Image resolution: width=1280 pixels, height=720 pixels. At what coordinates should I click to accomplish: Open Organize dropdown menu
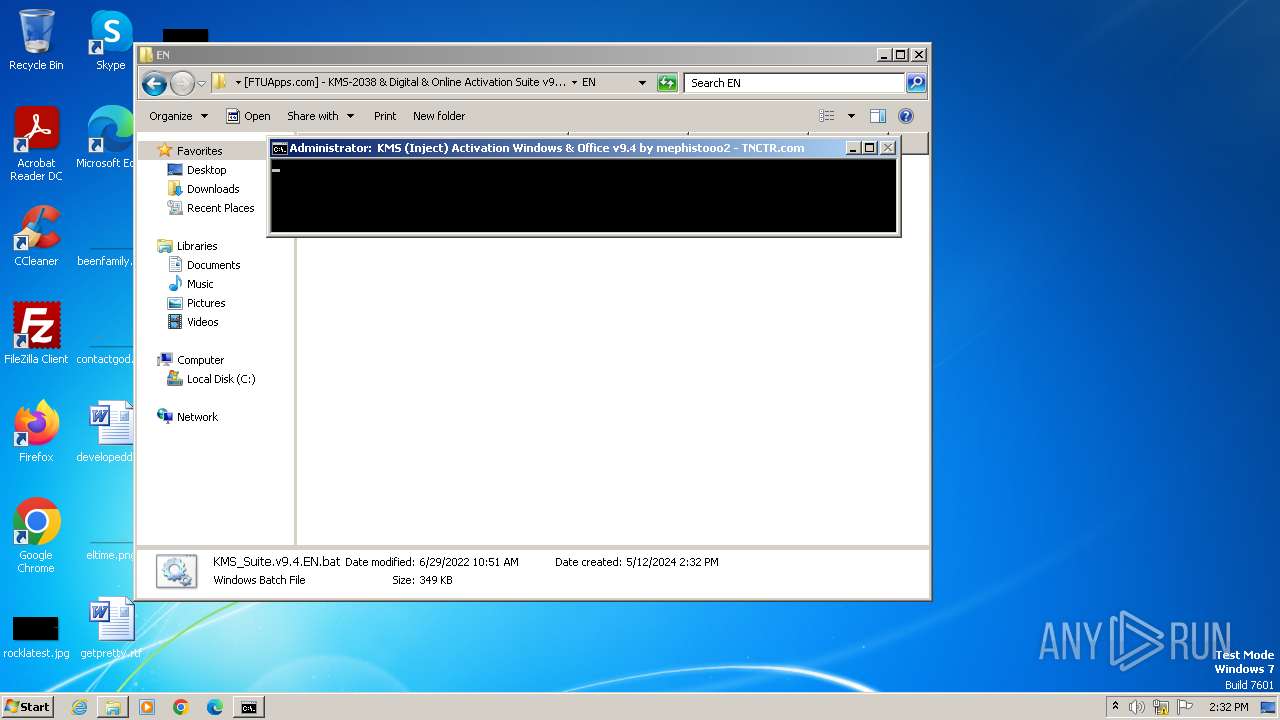click(178, 116)
